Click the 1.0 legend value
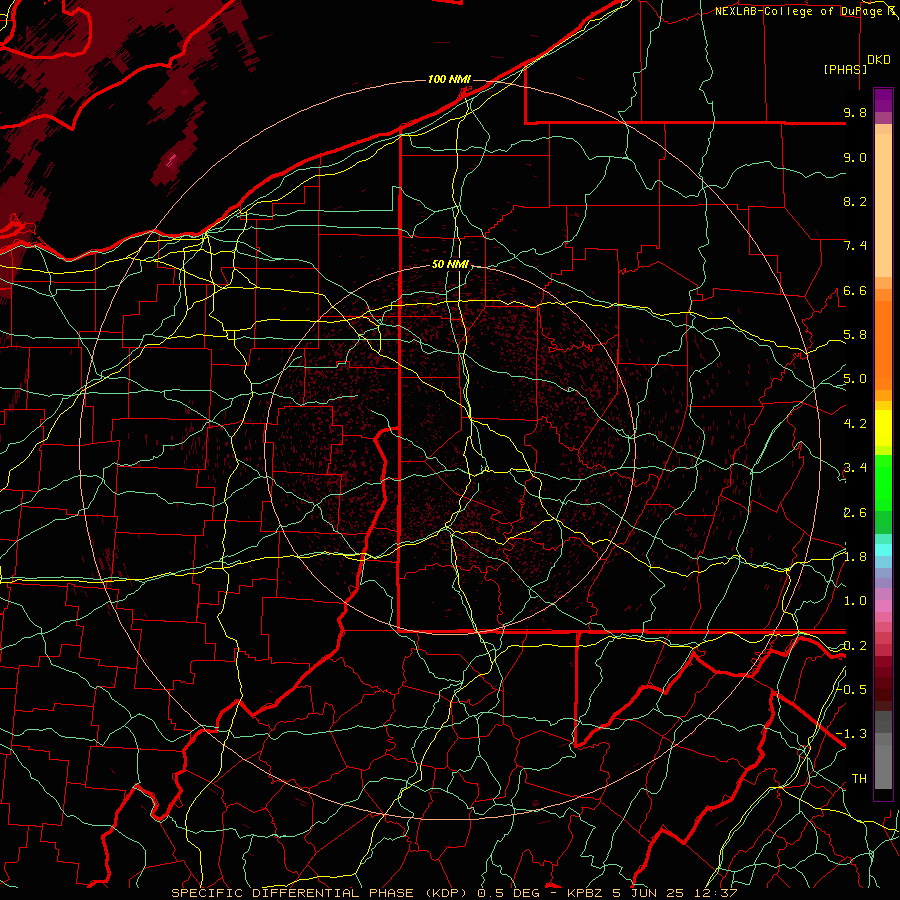This screenshot has width=900, height=900. point(855,601)
